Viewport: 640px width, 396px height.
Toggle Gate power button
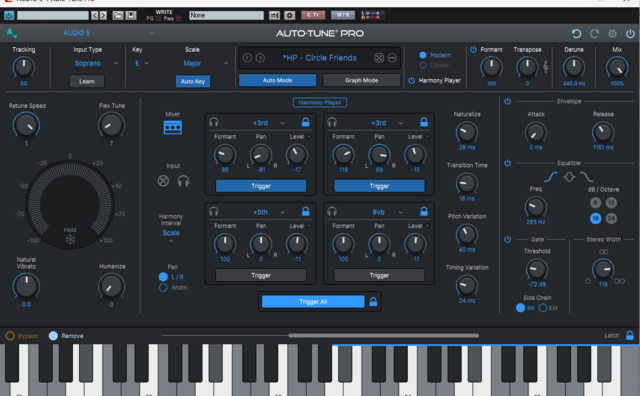click(x=507, y=239)
